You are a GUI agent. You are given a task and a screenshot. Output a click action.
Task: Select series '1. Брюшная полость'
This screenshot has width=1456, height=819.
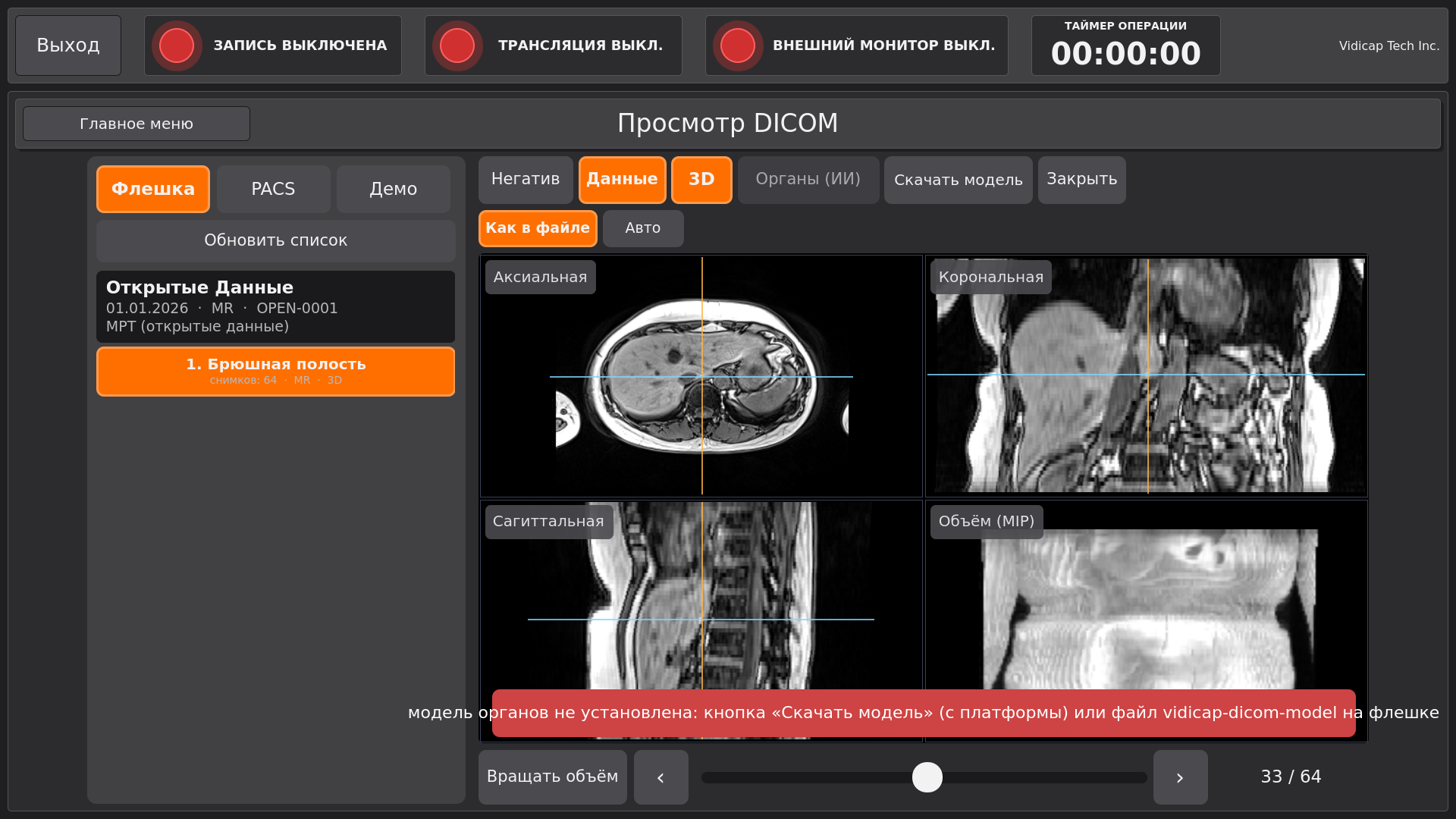pos(276,372)
